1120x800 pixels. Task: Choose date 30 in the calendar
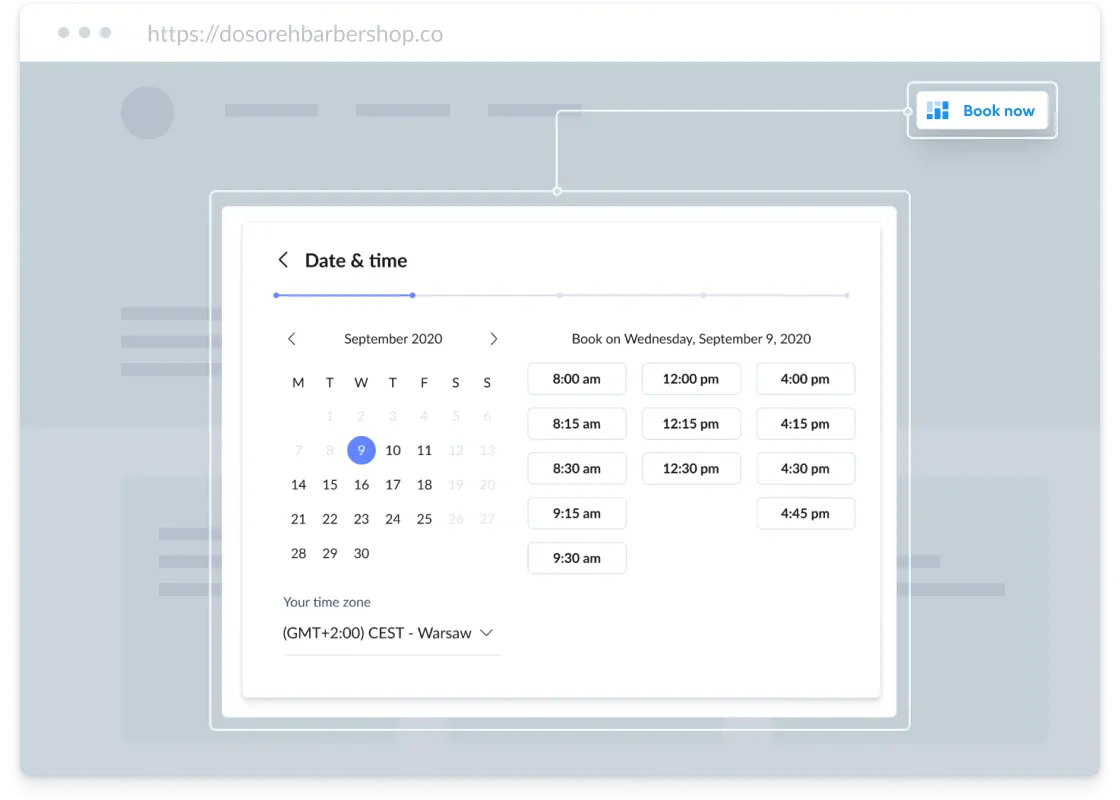(x=361, y=554)
